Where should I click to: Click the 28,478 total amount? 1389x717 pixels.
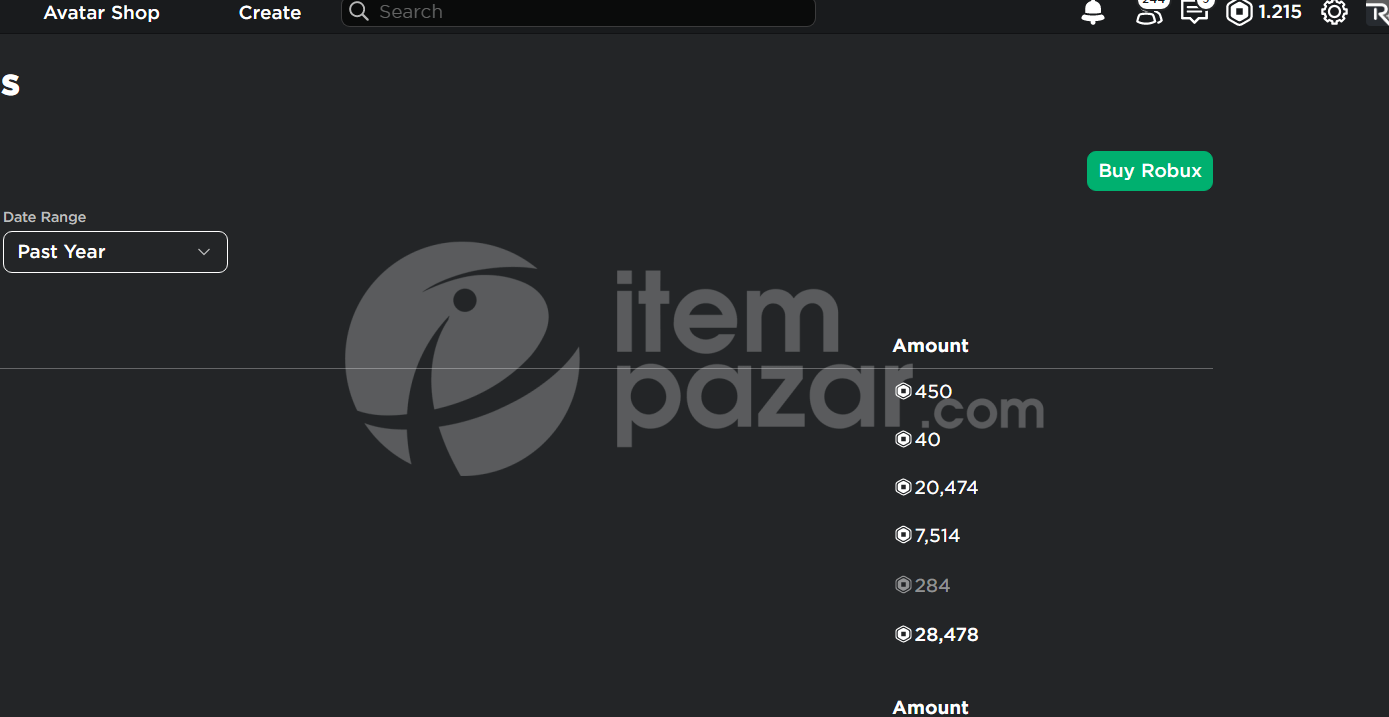click(946, 635)
